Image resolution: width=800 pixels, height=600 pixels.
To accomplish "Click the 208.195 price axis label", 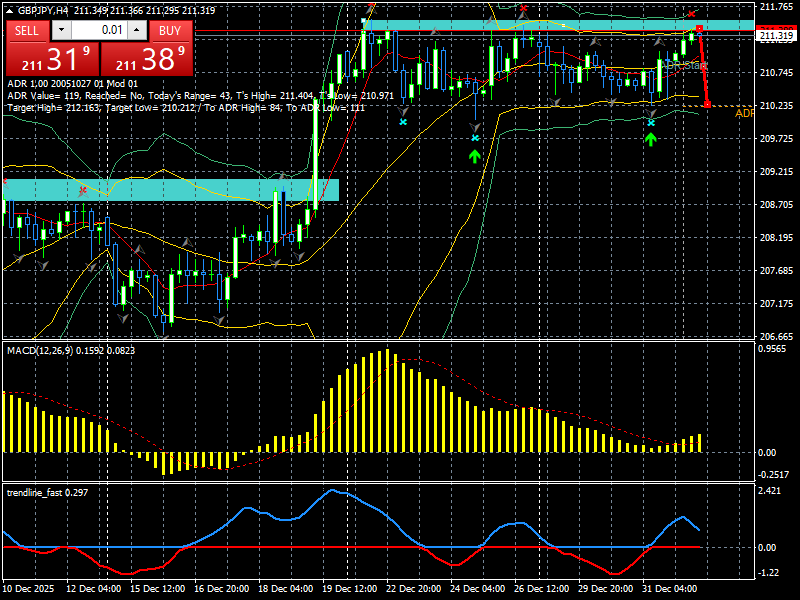I will point(776,238).
